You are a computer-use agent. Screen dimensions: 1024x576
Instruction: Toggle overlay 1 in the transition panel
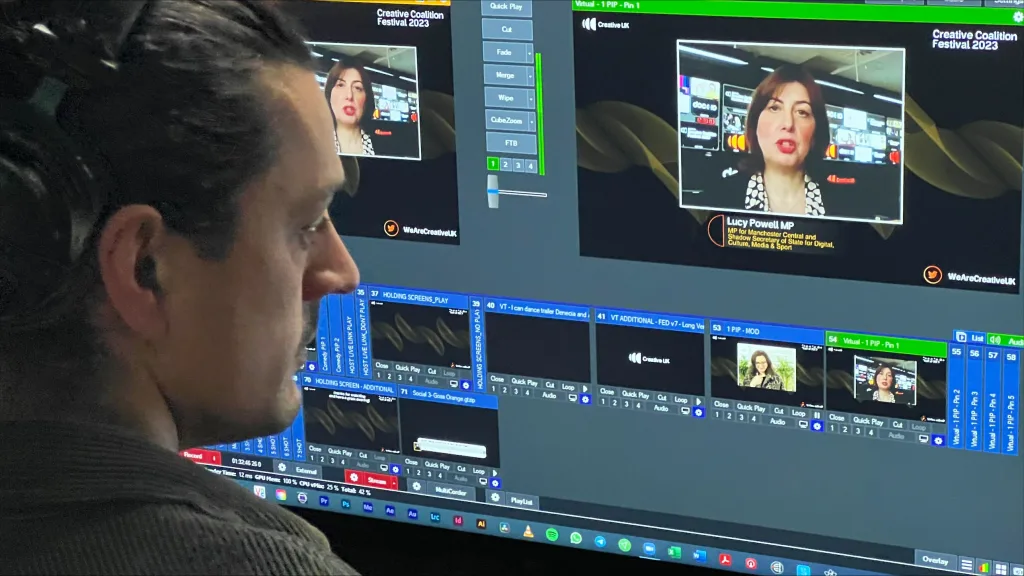(493, 164)
